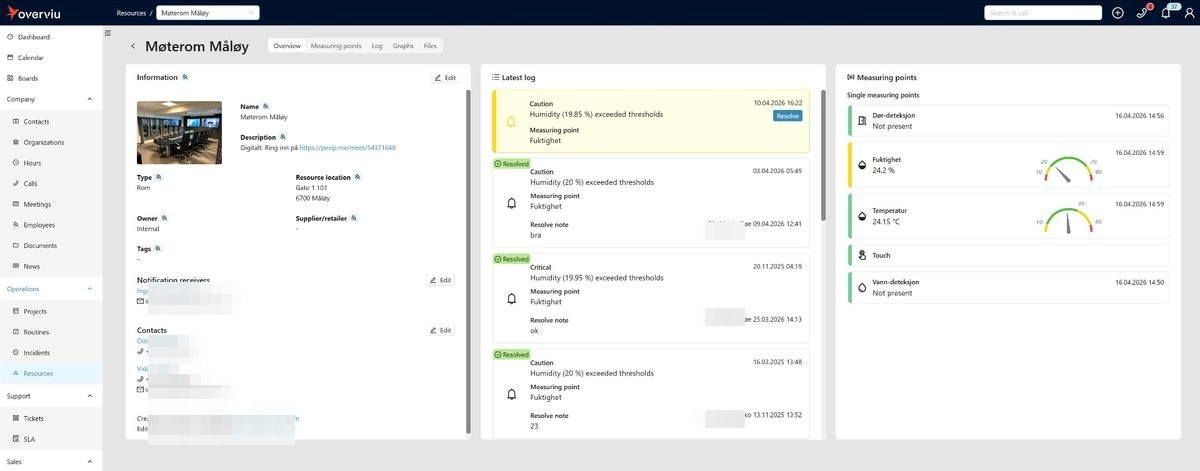
Task: Collapse the sidebar with the toggle icon
Action: coord(108,33)
